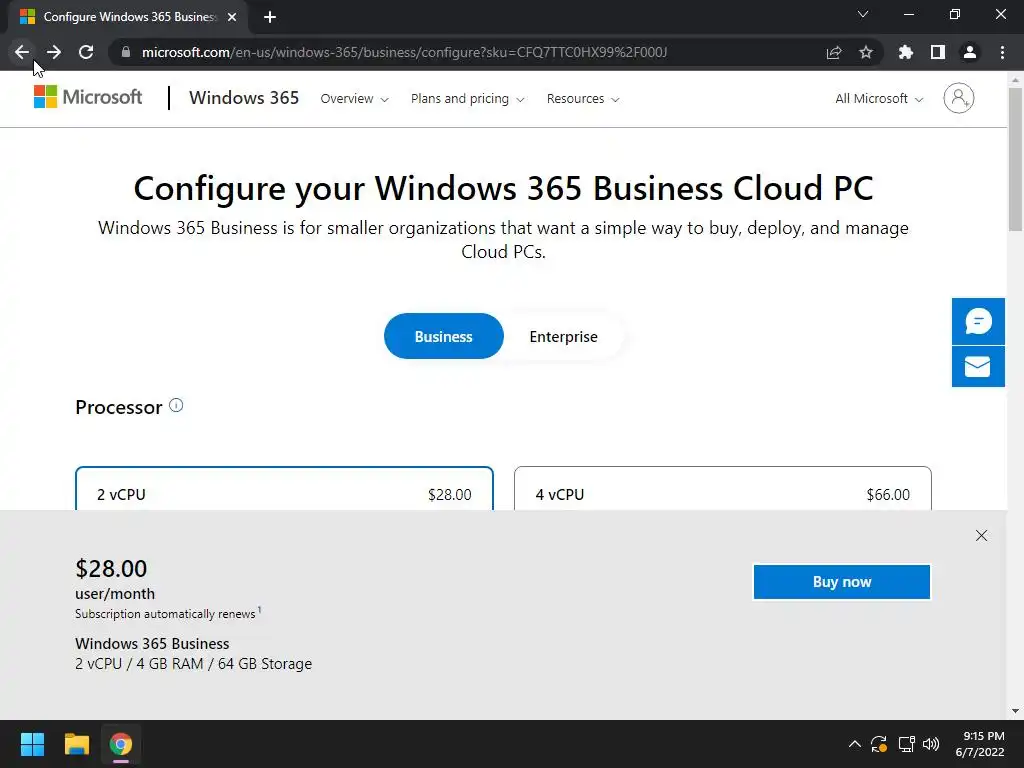Expand the Plans and pricing dropdown

tap(467, 99)
